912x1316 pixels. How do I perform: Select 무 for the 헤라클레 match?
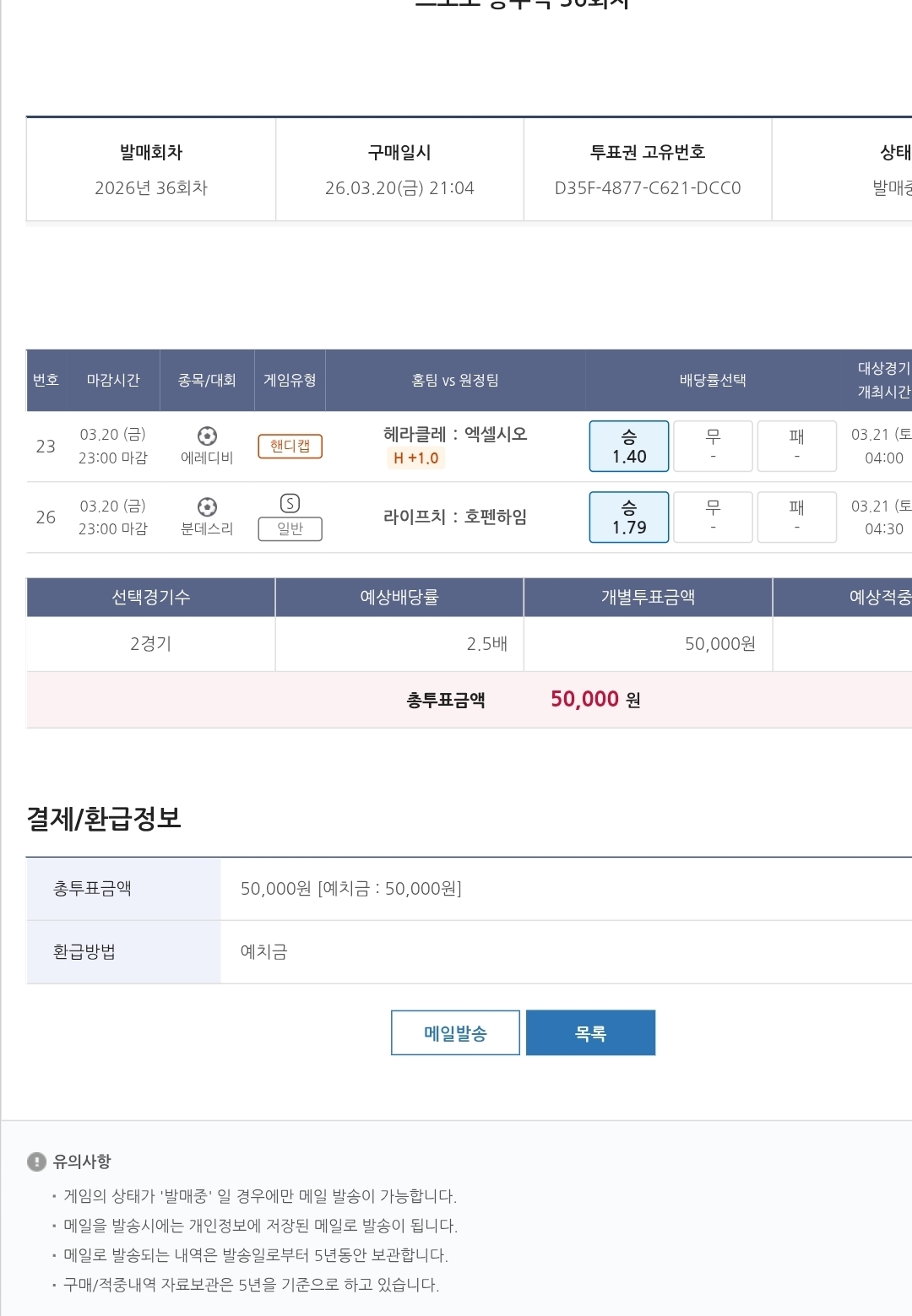coord(713,447)
